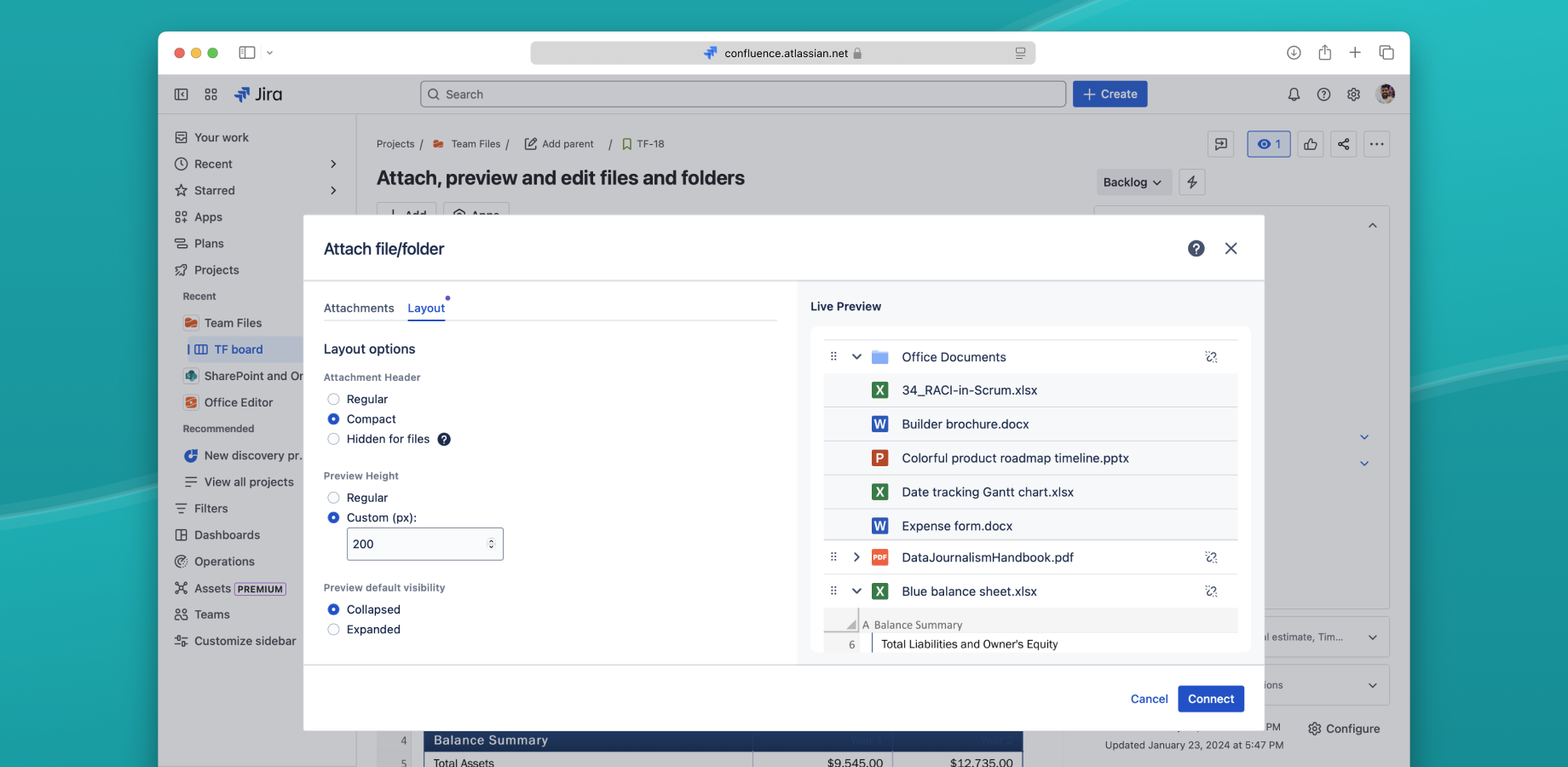The height and width of the screenshot is (767, 1568).
Task: Close the Attach file/folder dialog
Action: point(1231,248)
